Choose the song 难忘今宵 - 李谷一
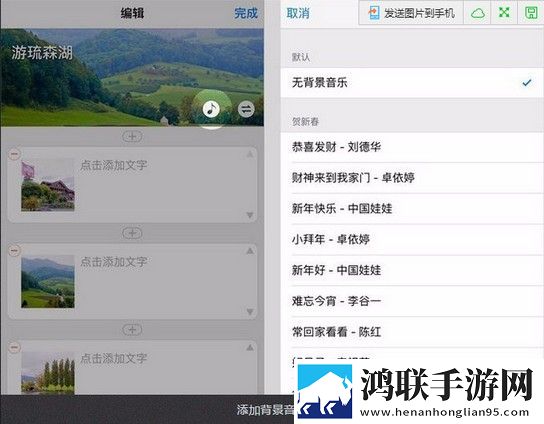 (x=412, y=301)
